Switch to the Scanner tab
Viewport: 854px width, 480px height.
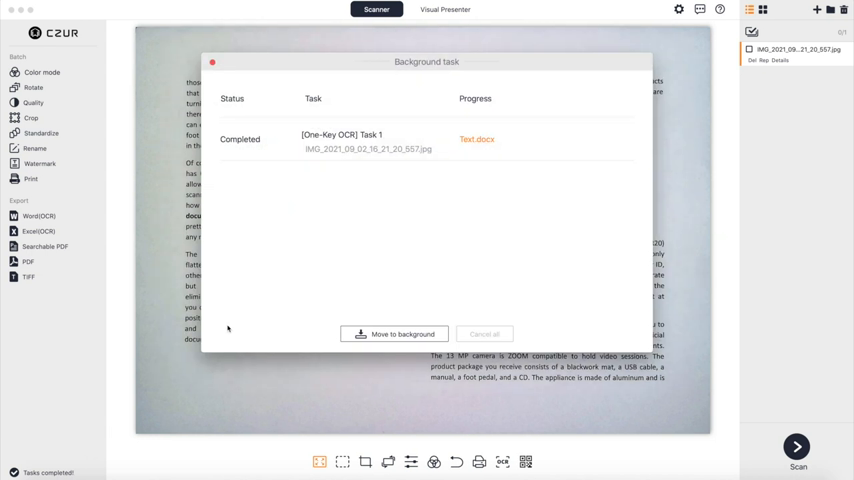377,9
